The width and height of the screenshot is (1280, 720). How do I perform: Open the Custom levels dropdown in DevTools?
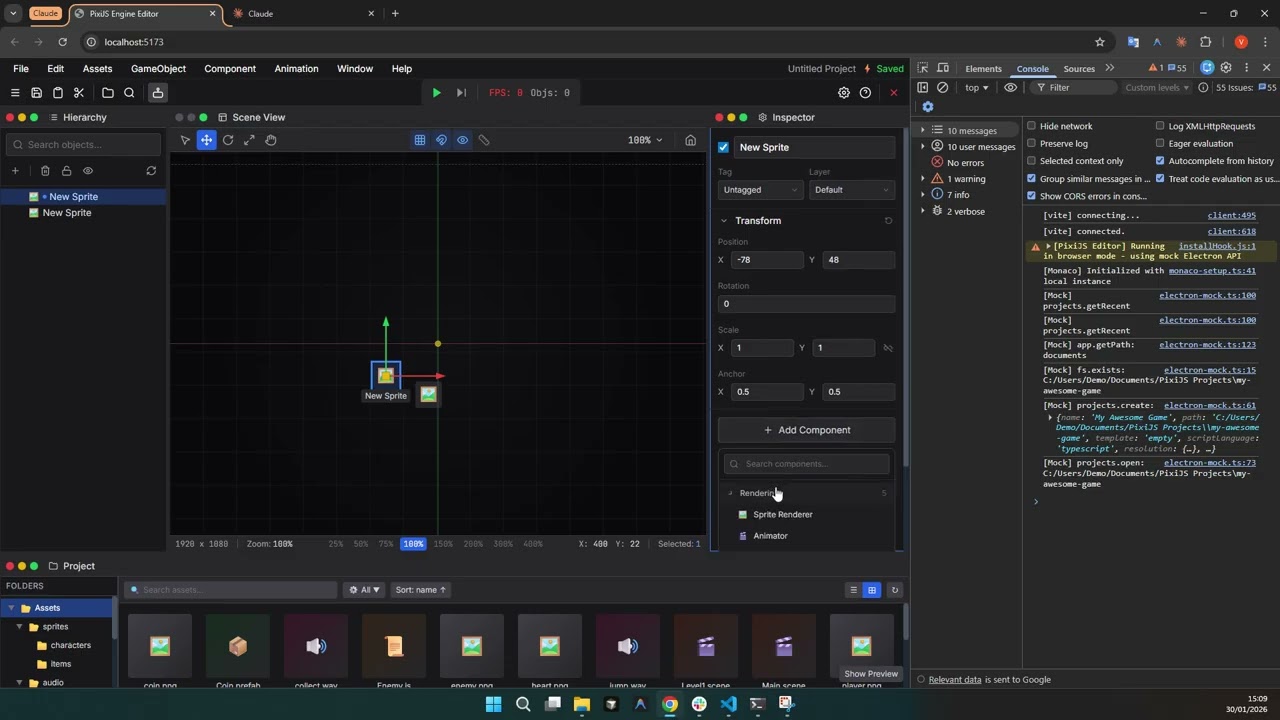point(1157,88)
